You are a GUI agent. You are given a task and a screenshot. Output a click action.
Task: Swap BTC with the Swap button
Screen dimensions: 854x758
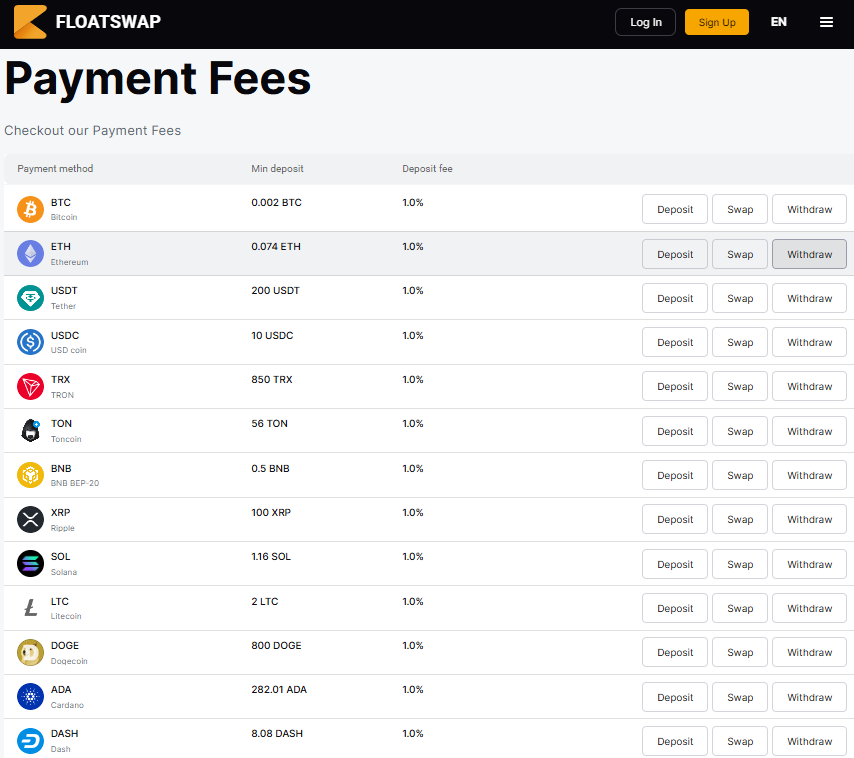point(740,209)
